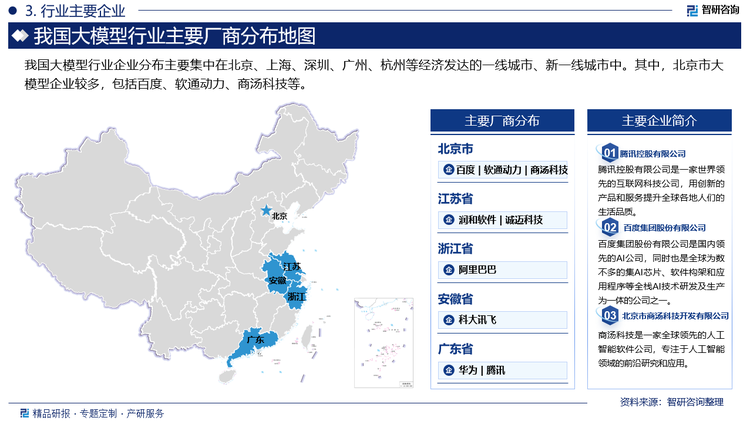The width and height of the screenshot is (750, 421).
Task: Click the 润和软件 | 诚迈科技 entry
Action: 503,220
